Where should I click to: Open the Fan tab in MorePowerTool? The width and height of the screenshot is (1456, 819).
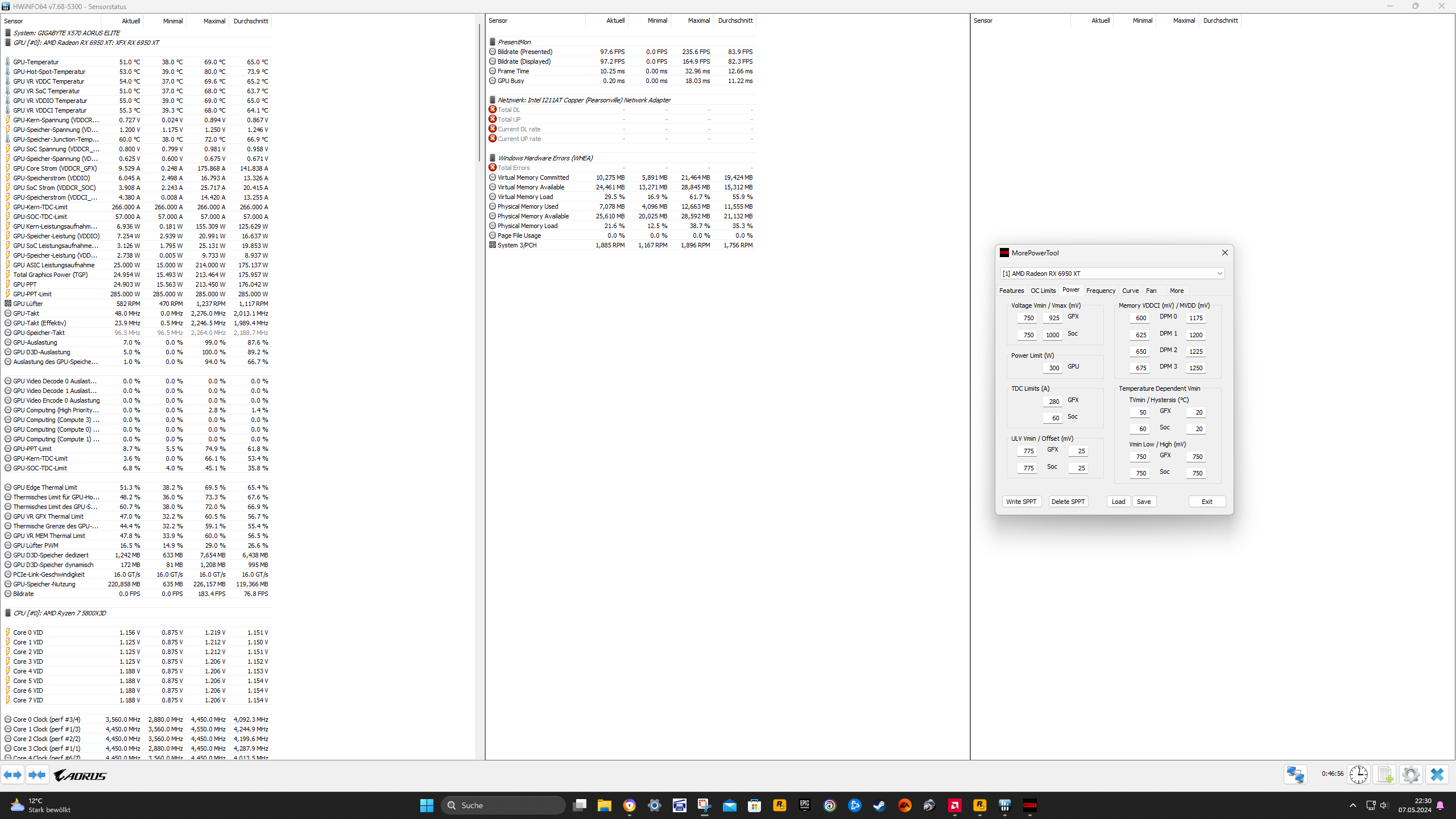point(1151,291)
